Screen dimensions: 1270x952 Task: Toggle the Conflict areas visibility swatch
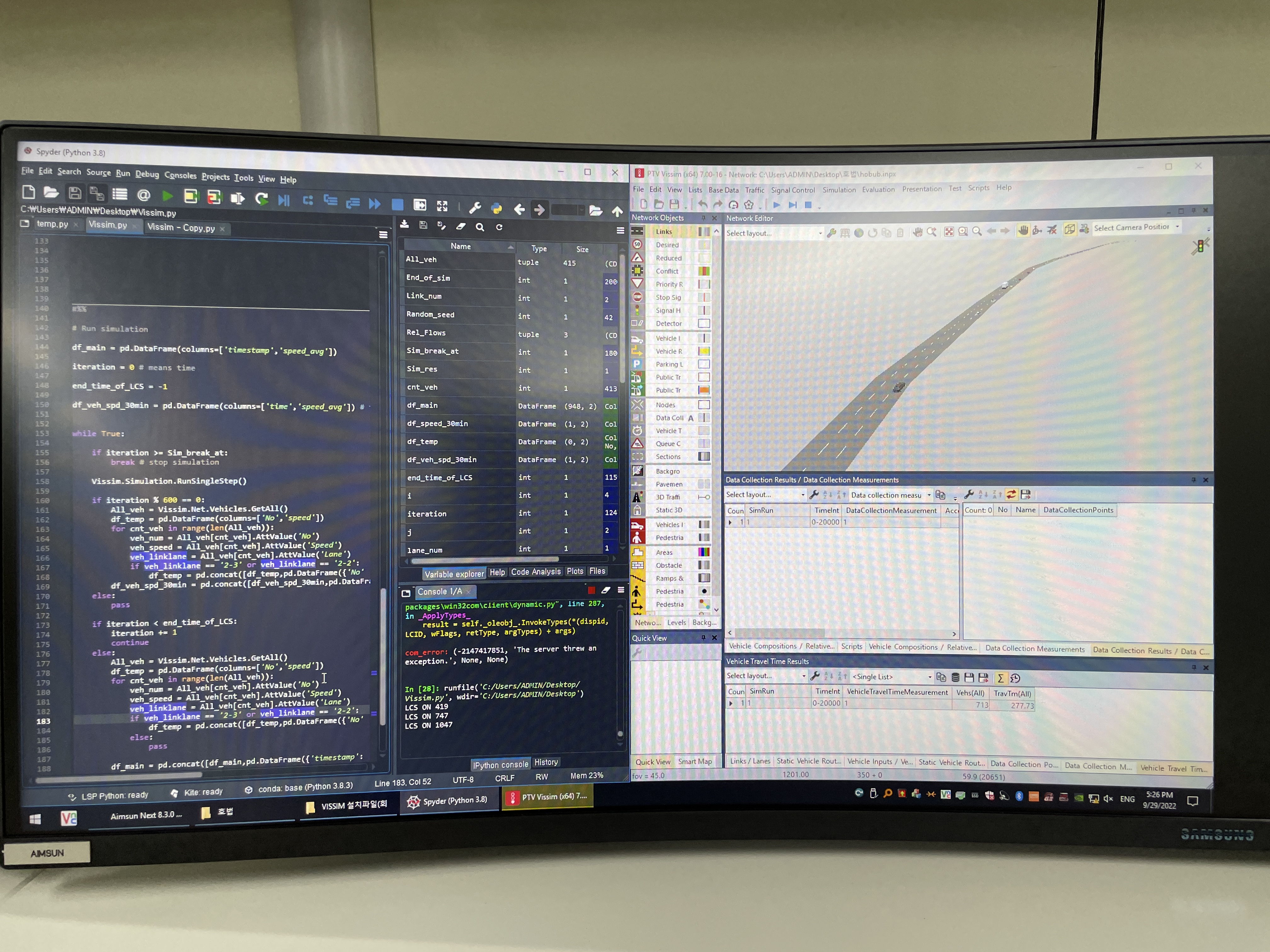(x=704, y=271)
